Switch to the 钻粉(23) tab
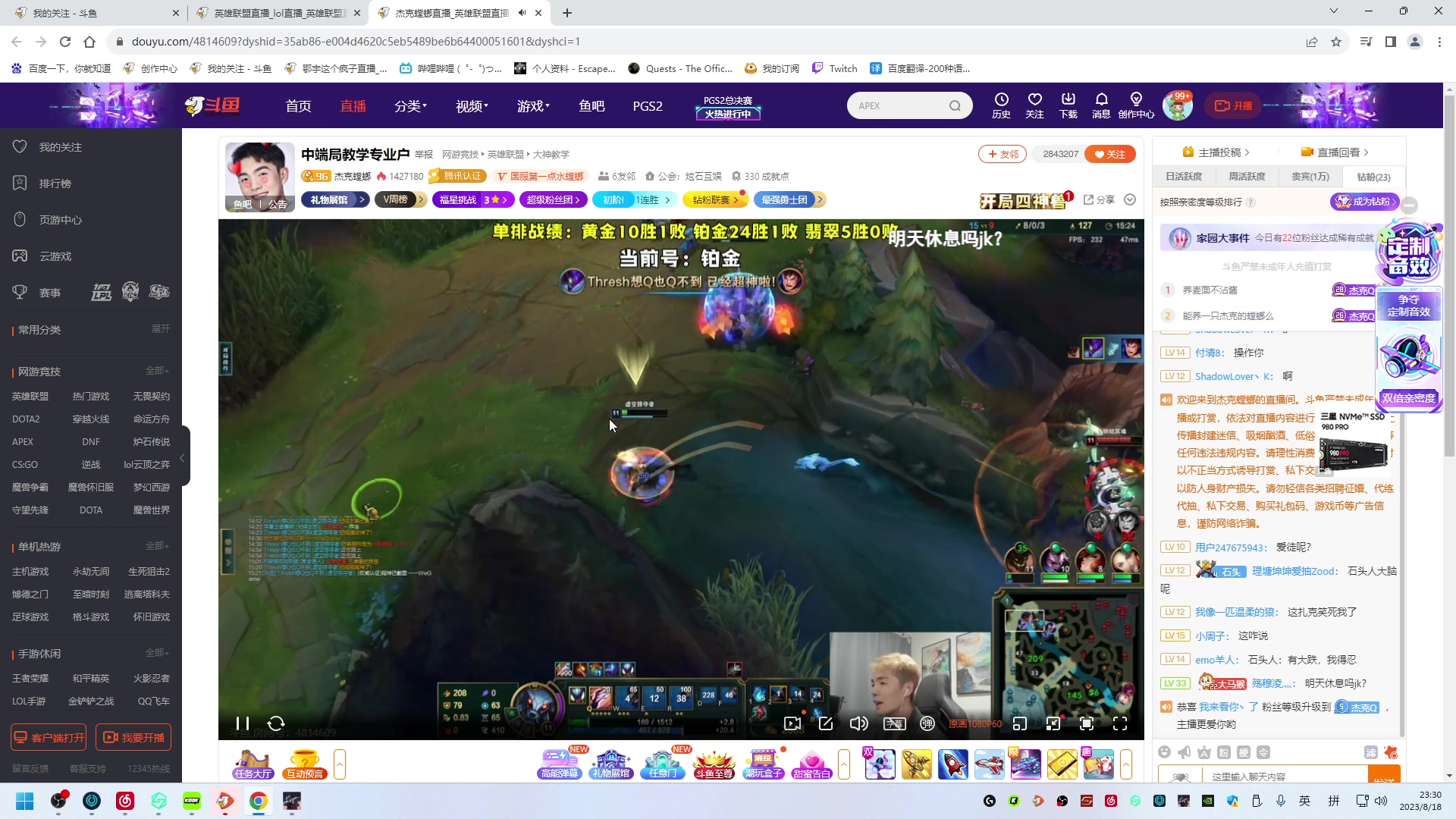Viewport: 1456px width, 819px height. click(x=1373, y=177)
